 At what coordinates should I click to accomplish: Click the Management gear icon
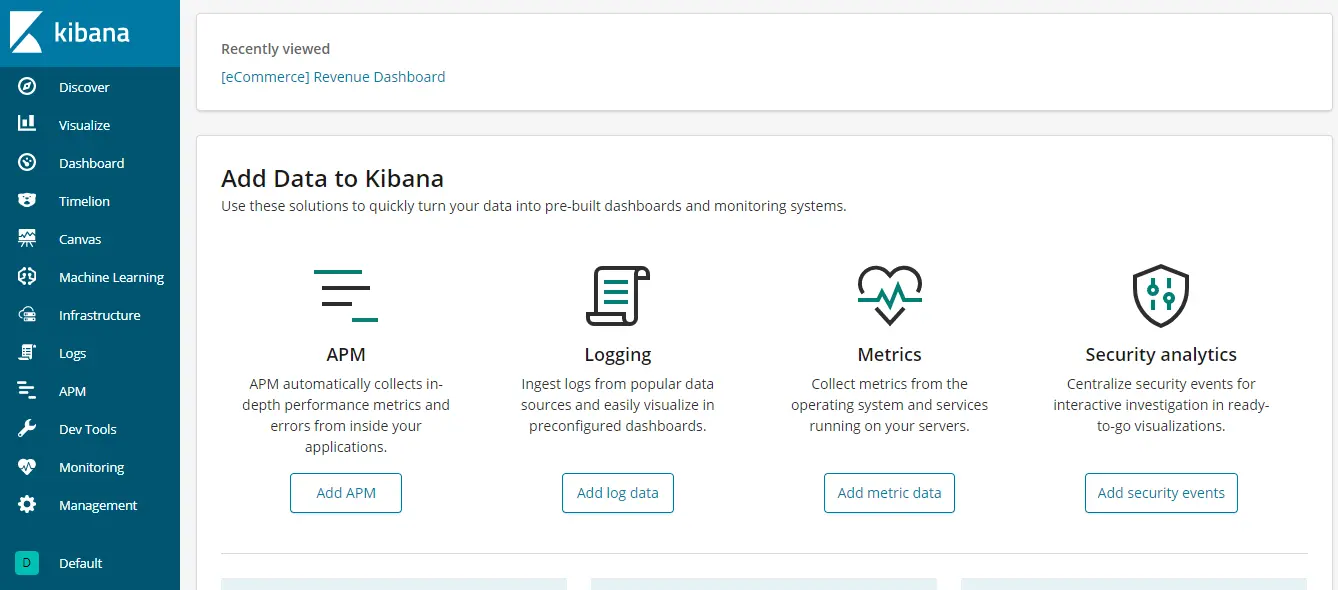click(27, 505)
